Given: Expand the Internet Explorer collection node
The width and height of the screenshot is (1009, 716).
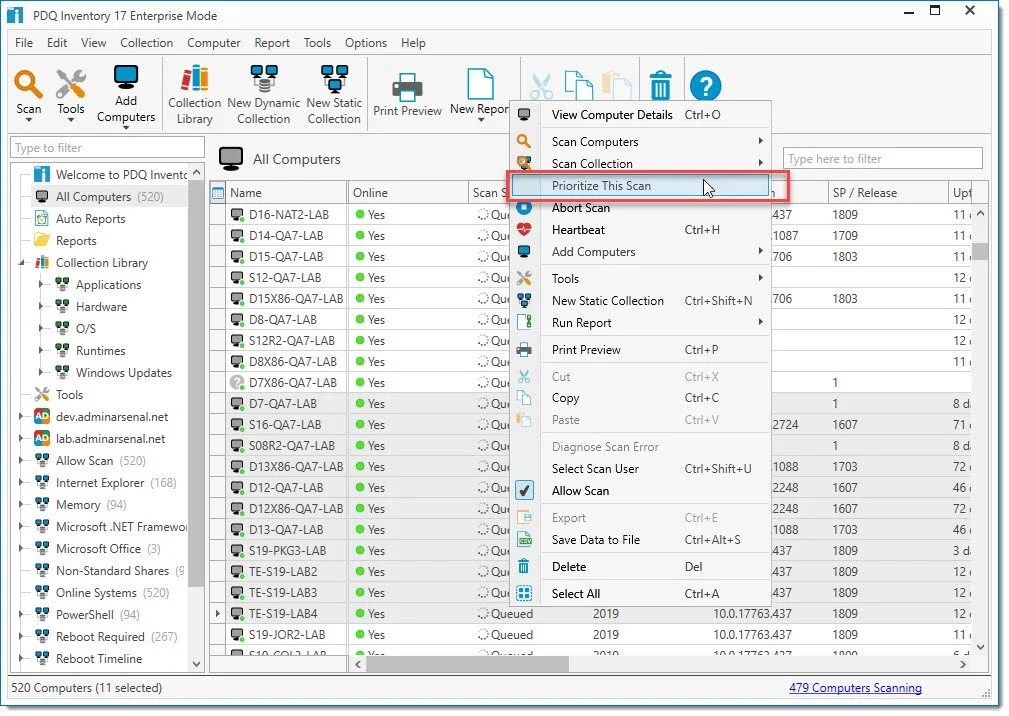Looking at the screenshot, I should pos(21,482).
